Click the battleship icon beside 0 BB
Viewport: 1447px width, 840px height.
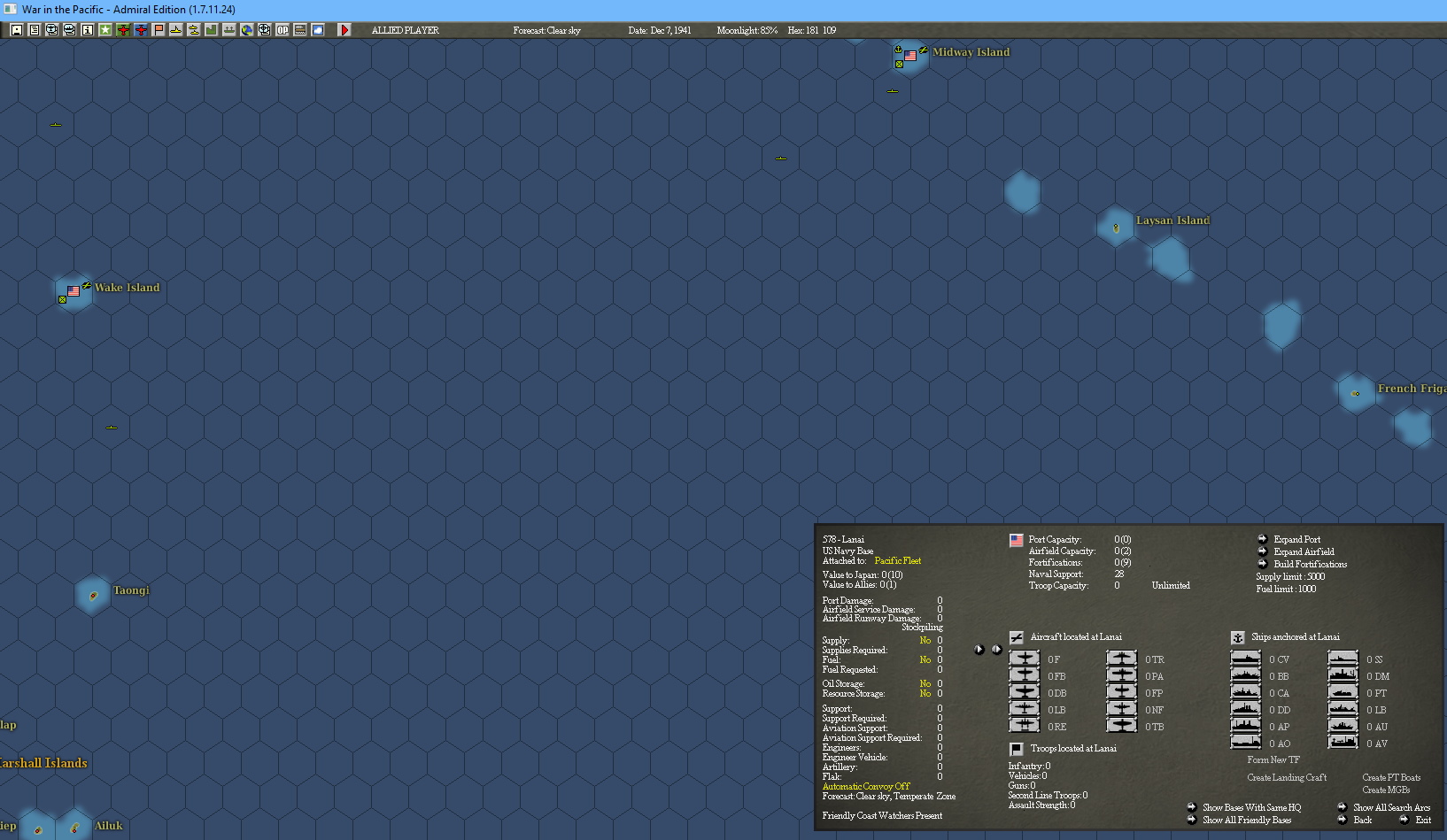coord(1246,675)
